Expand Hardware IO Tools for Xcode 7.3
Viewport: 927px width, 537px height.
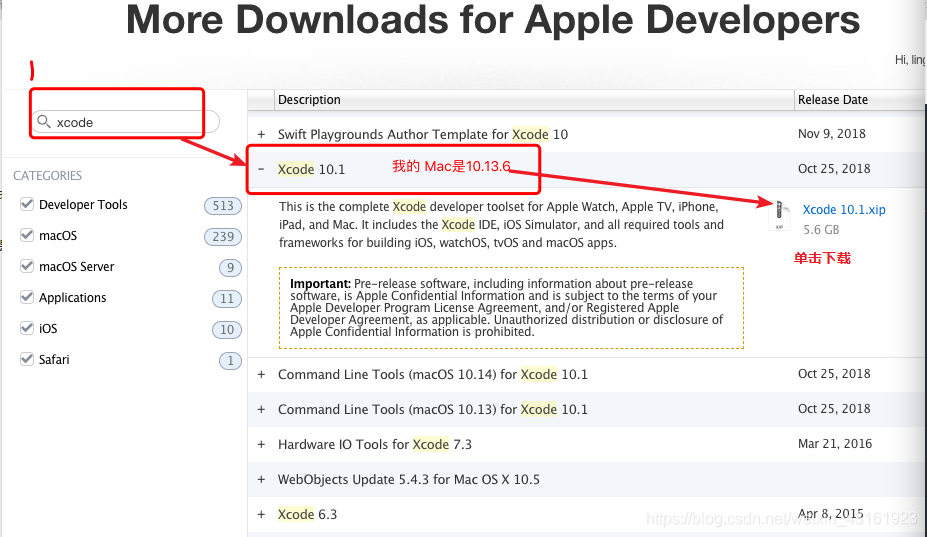261,444
